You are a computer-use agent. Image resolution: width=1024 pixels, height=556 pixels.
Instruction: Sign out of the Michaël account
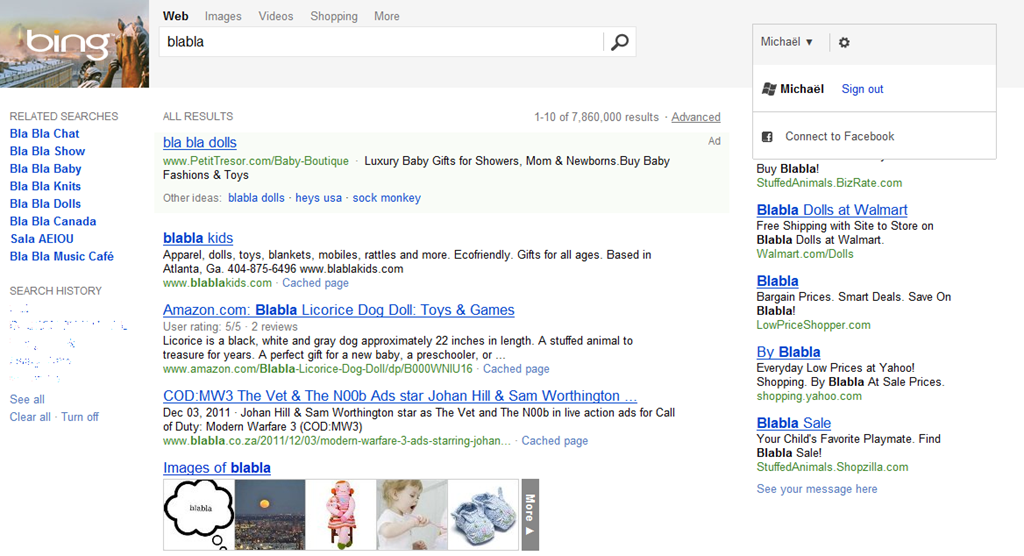click(862, 89)
